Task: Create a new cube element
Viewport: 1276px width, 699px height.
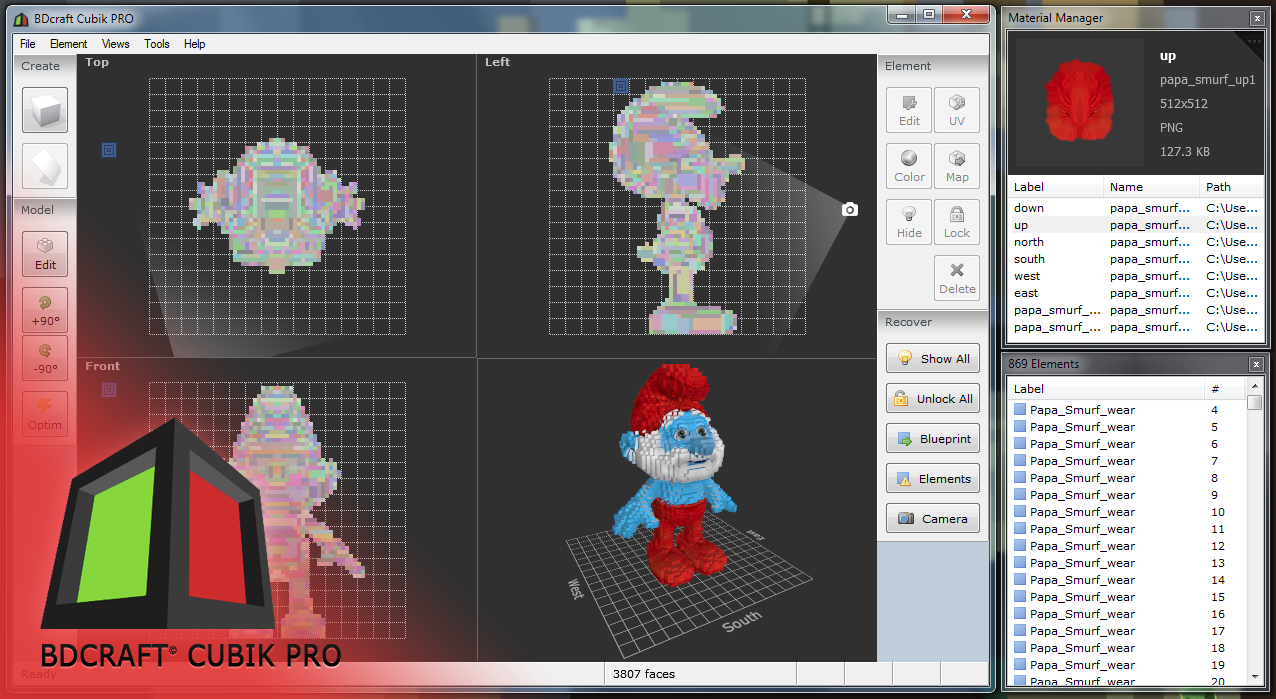Action: click(x=45, y=110)
